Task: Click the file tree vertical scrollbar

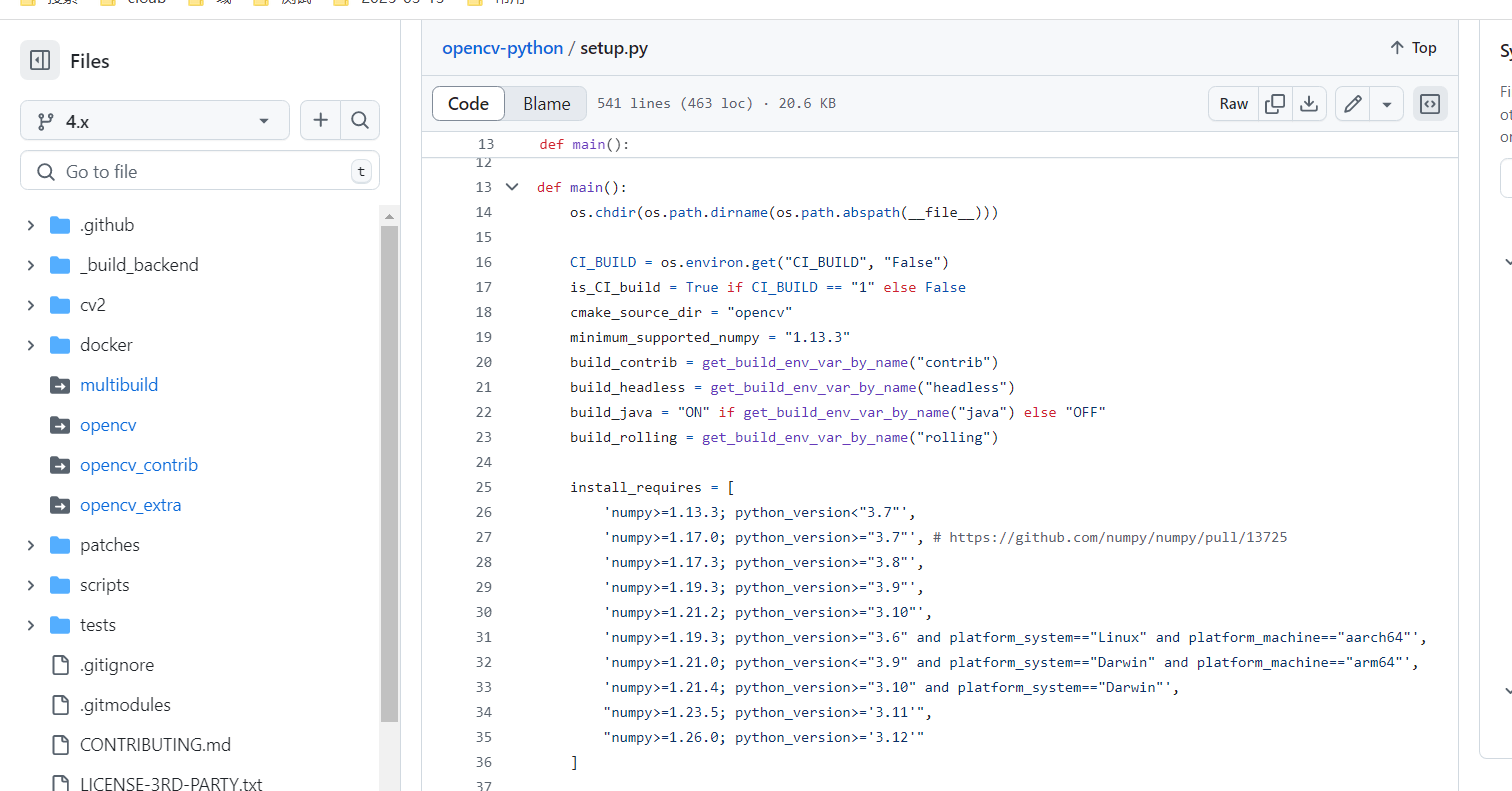Action: click(389, 473)
